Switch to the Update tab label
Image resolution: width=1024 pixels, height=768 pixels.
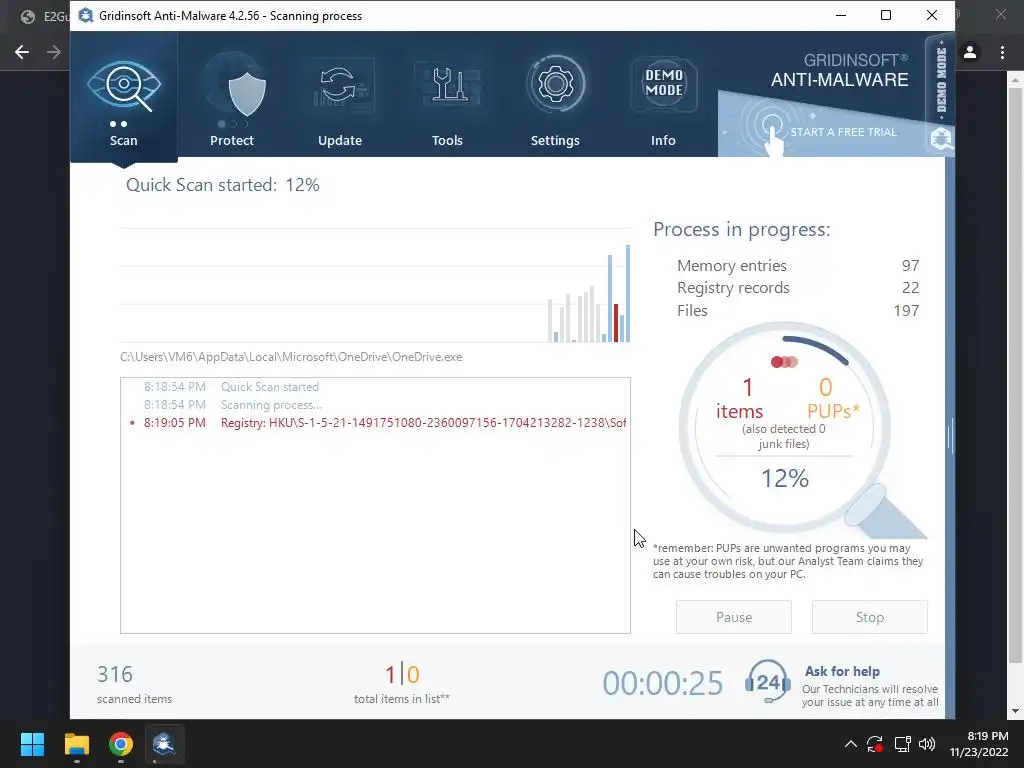340,140
